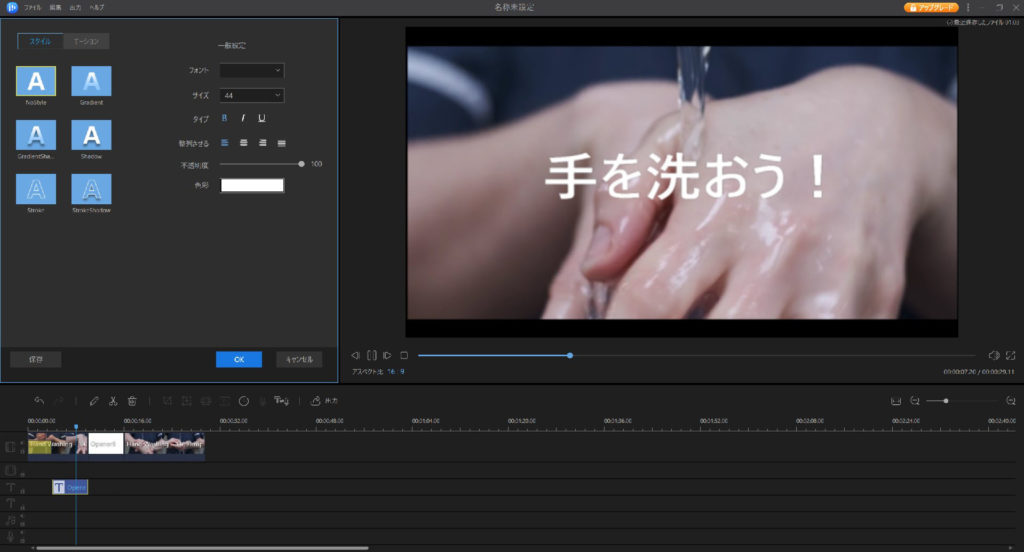Undo last action in timeline toolbar
The width and height of the screenshot is (1024, 552).
pyautogui.click(x=39, y=400)
